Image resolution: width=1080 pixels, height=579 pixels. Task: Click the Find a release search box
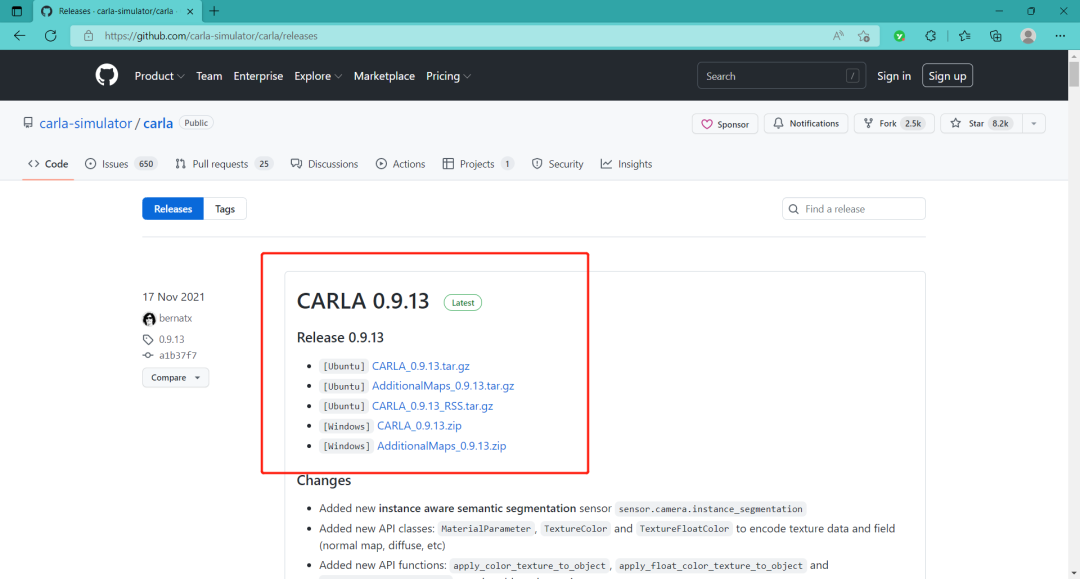point(853,209)
